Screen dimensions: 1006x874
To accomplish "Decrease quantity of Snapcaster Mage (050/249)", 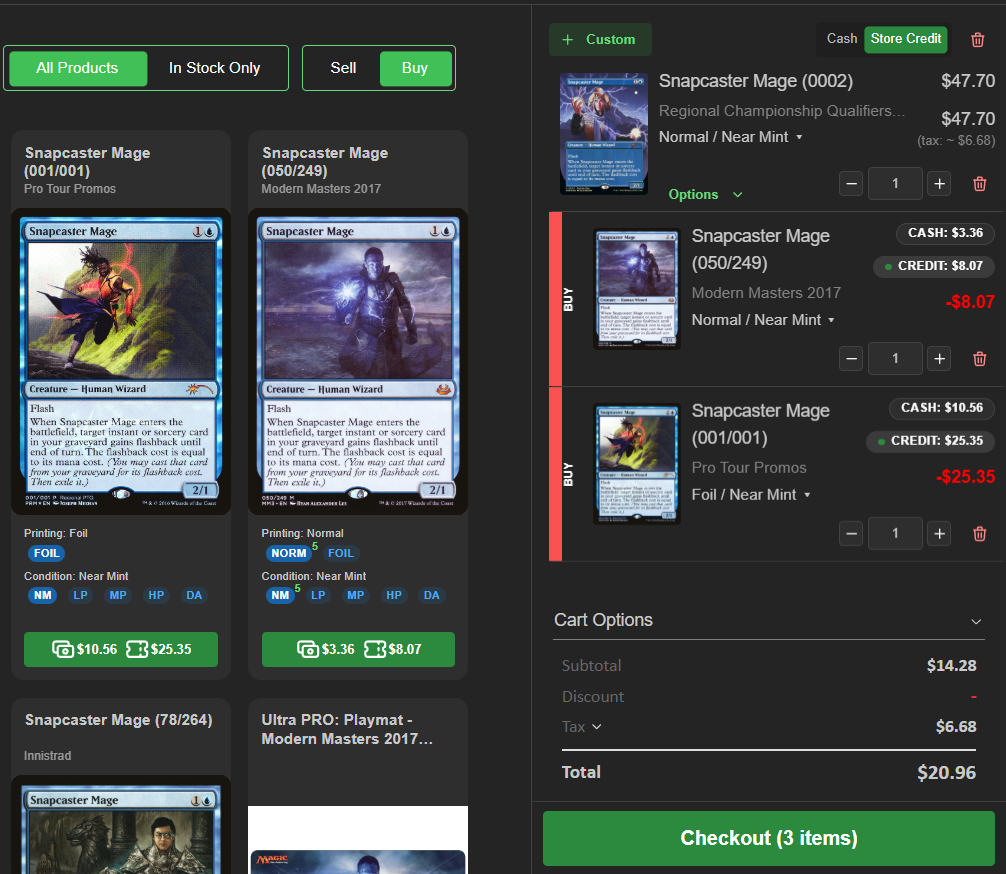I will coord(851,359).
